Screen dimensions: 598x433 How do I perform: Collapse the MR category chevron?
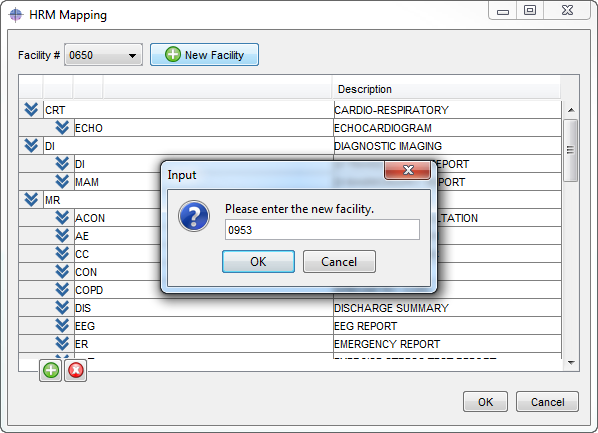[31, 200]
